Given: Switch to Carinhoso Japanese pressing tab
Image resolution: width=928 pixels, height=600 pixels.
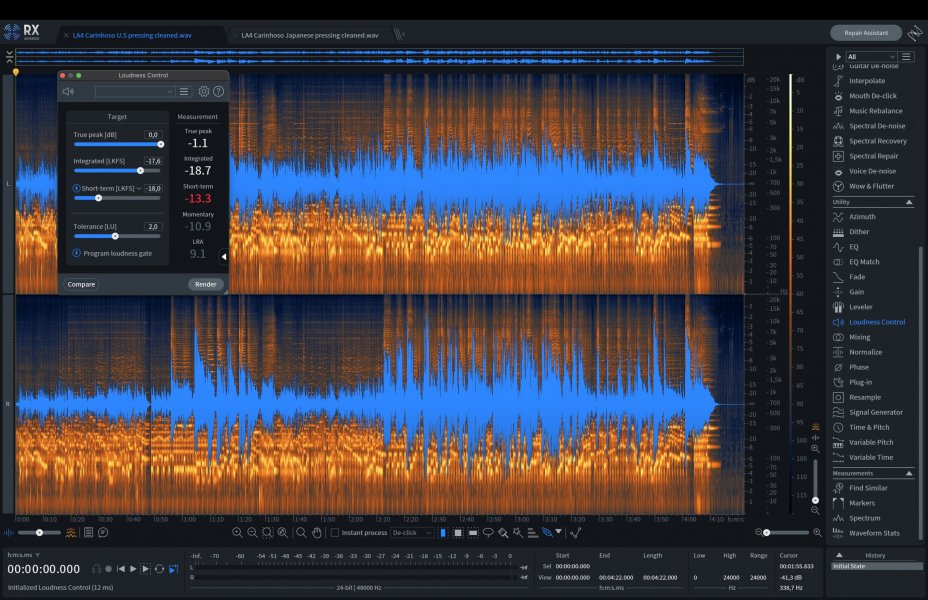Looking at the screenshot, I should (x=310, y=35).
